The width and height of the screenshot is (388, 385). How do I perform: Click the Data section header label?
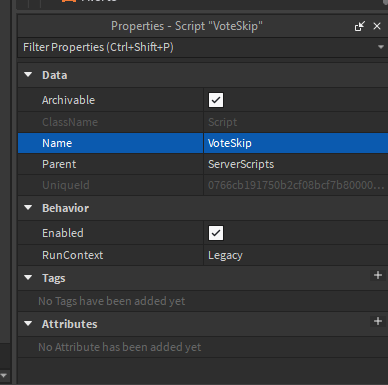click(x=55, y=75)
